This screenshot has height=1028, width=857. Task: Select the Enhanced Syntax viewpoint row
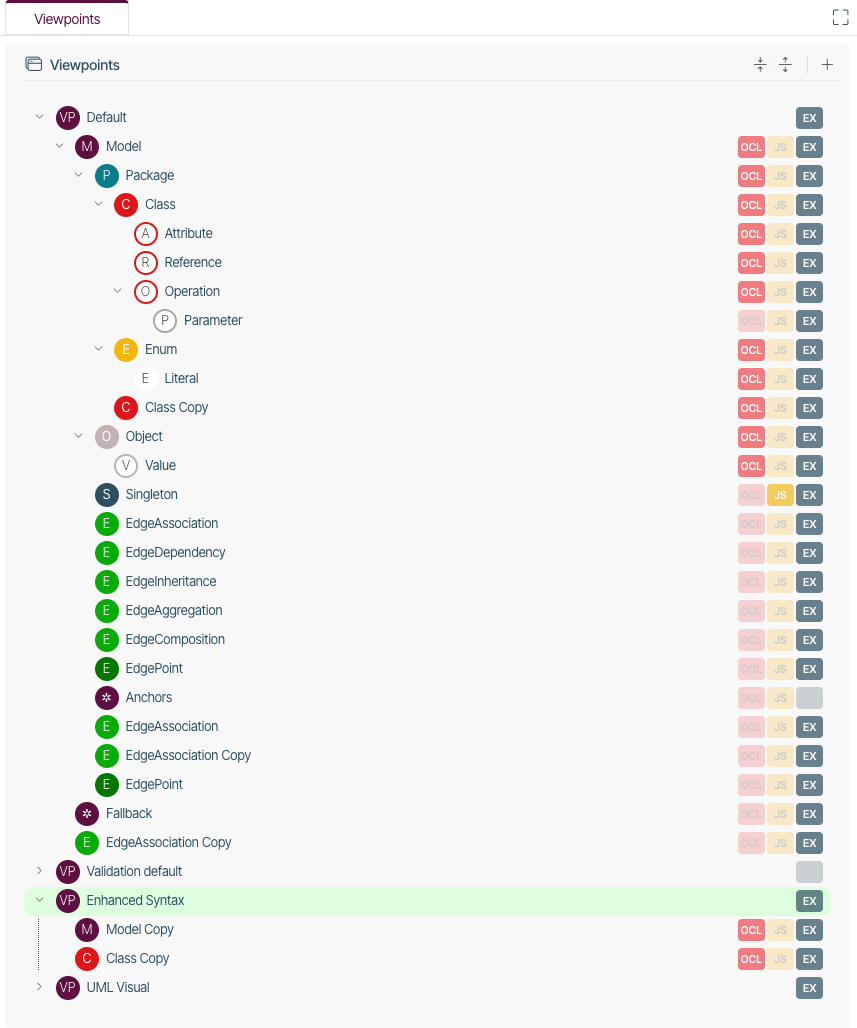pyautogui.click(x=428, y=901)
